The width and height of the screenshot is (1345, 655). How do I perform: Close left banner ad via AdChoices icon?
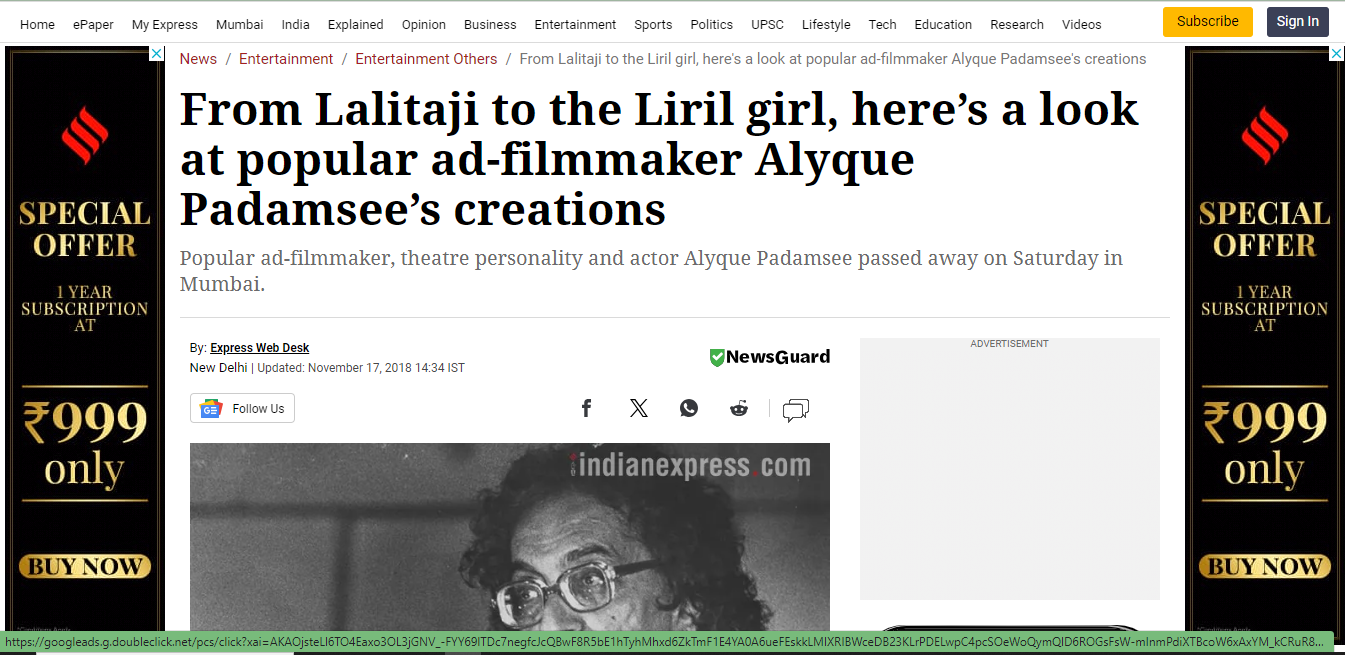(157, 53)
